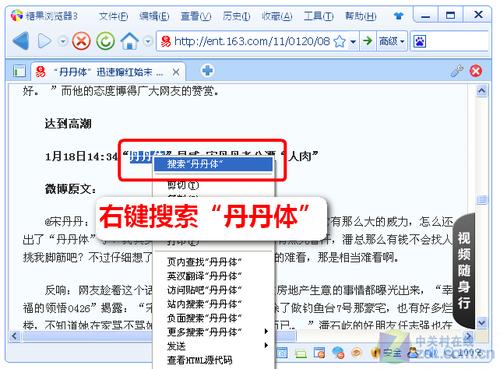This screenshot has width=500, height=369.
Task: Click the blue Back arrow button
Action: tap(21, 41)
